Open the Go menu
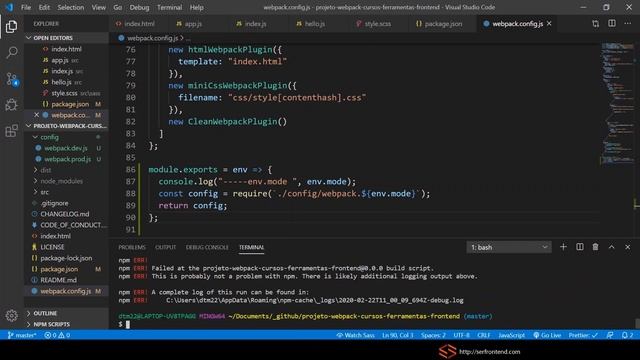The width and height of the screenshot is (640, 360). pos(118,7)
